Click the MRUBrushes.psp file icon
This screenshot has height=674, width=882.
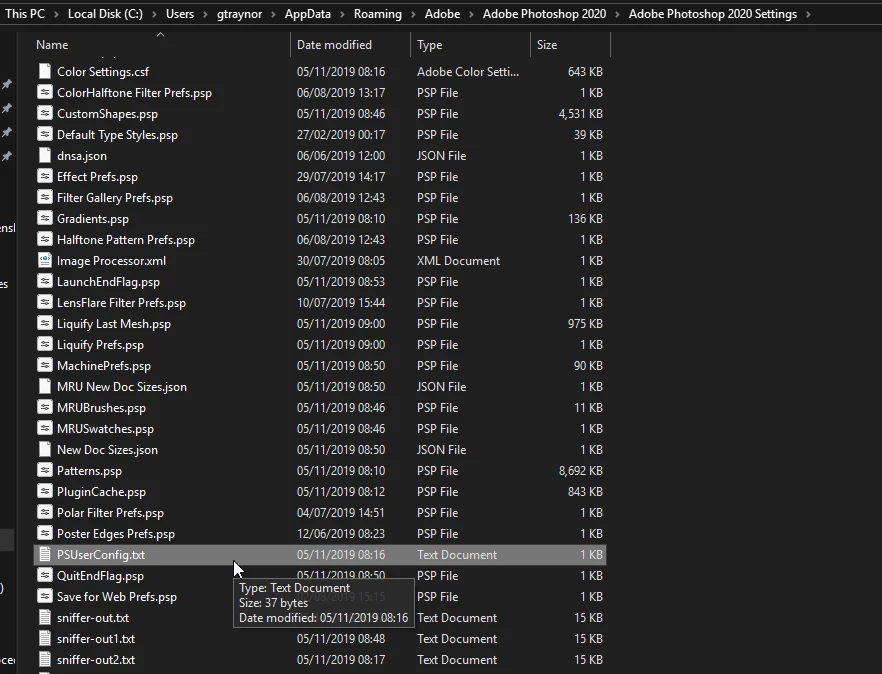pyautogui.click(x=44, y=407)
